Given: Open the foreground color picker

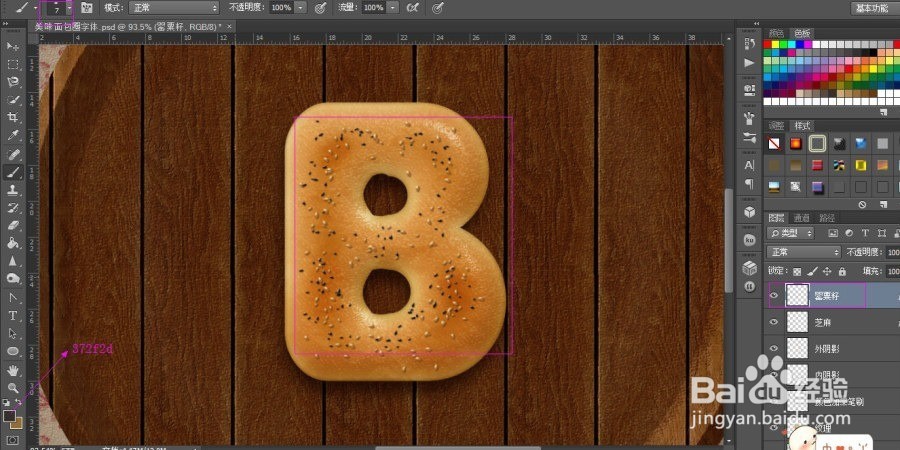Looking at the screenshot, I should click(x=9, y=415).
